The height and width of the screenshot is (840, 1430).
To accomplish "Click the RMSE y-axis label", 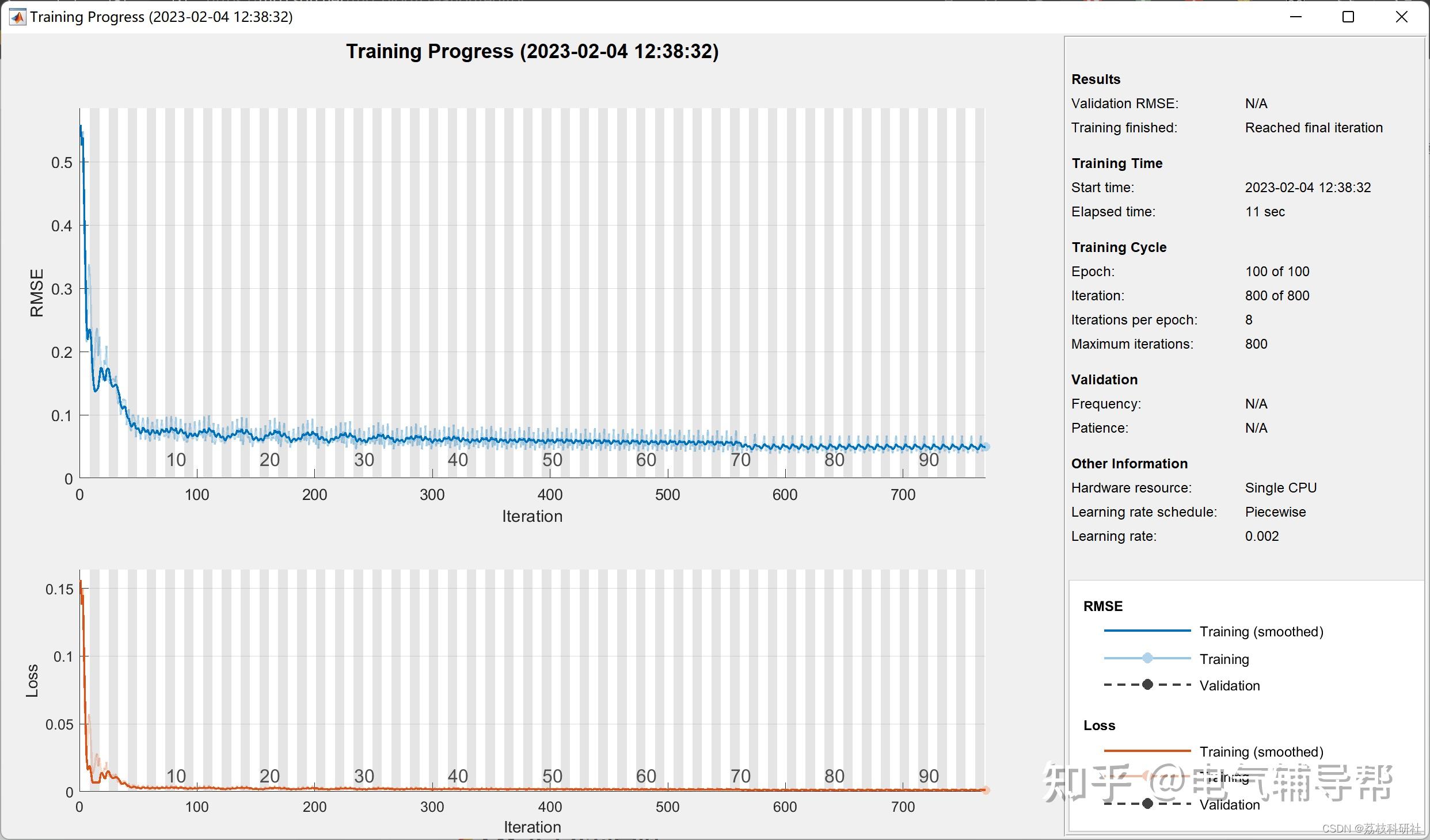I will [x=37, y=292].
